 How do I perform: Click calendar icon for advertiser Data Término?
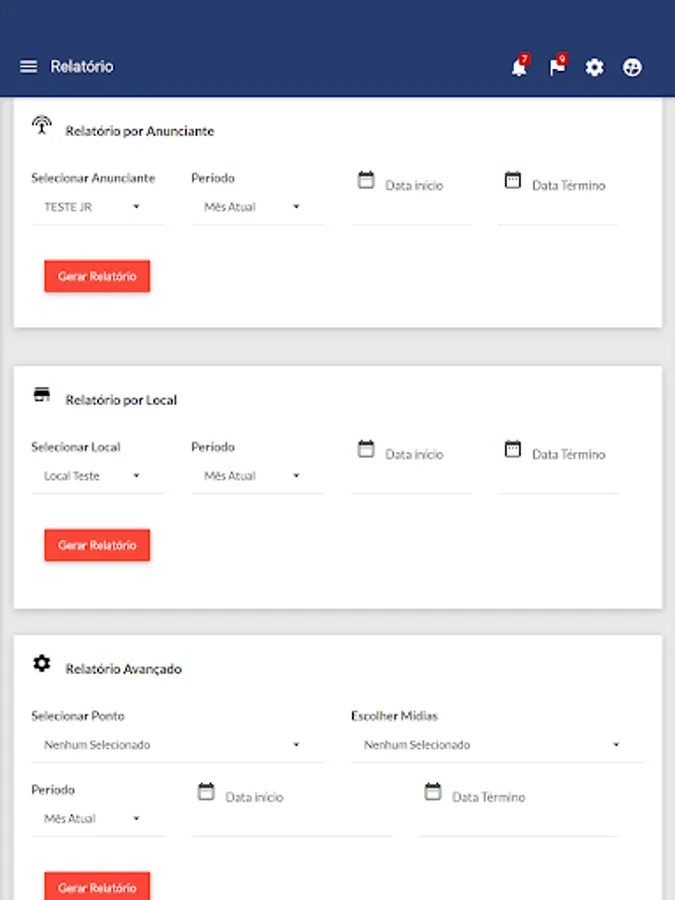[513, 181]
